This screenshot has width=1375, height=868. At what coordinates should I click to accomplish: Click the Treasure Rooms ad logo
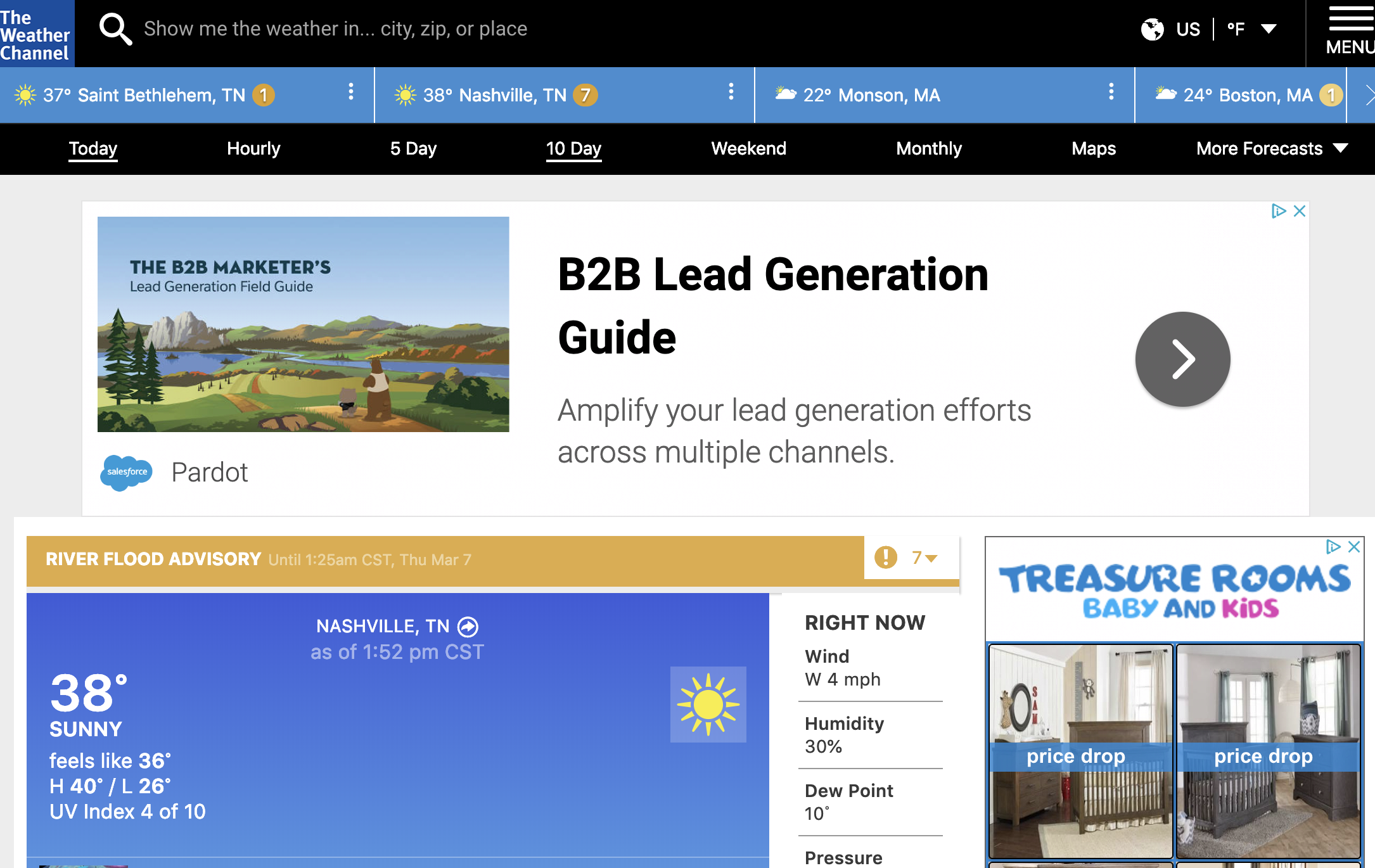tap(1174, 591)
